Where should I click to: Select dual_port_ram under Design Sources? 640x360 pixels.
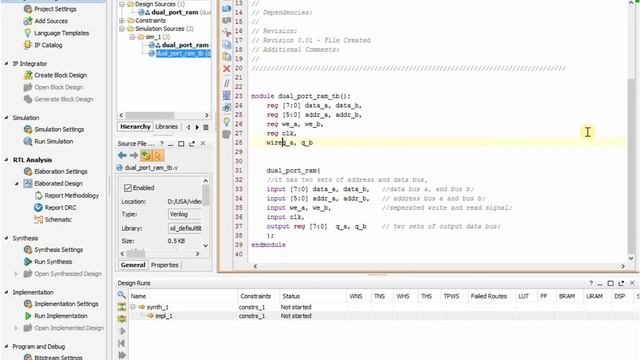tap(175, 12)
